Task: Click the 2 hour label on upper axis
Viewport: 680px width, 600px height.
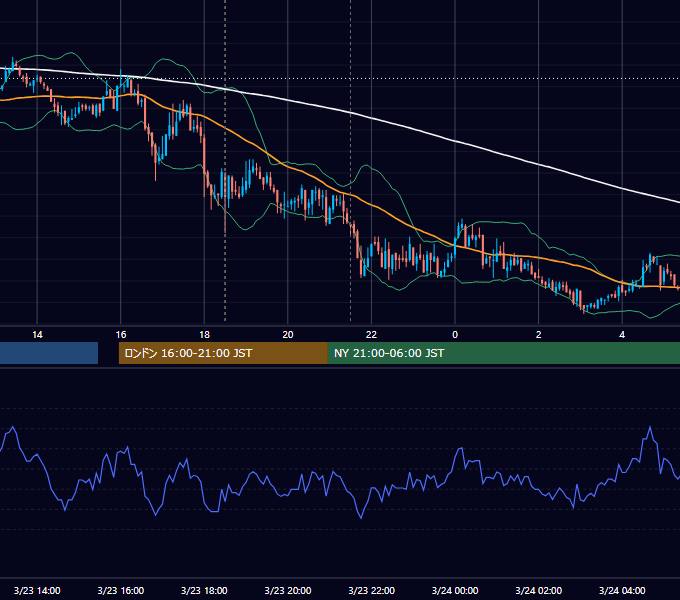Action: (539, 335)
